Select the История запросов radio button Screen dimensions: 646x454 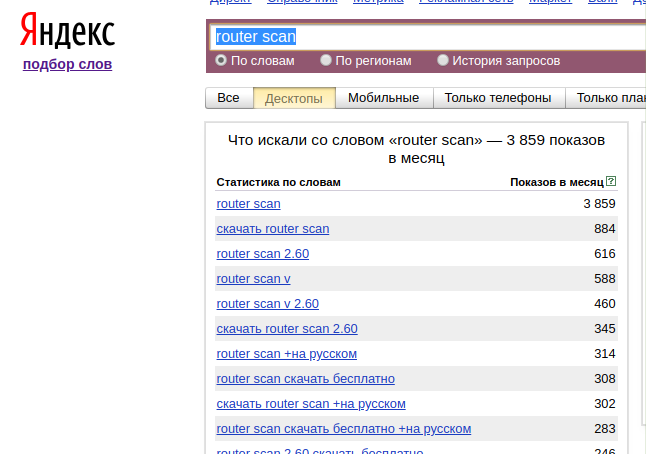(x=442, y=60)
